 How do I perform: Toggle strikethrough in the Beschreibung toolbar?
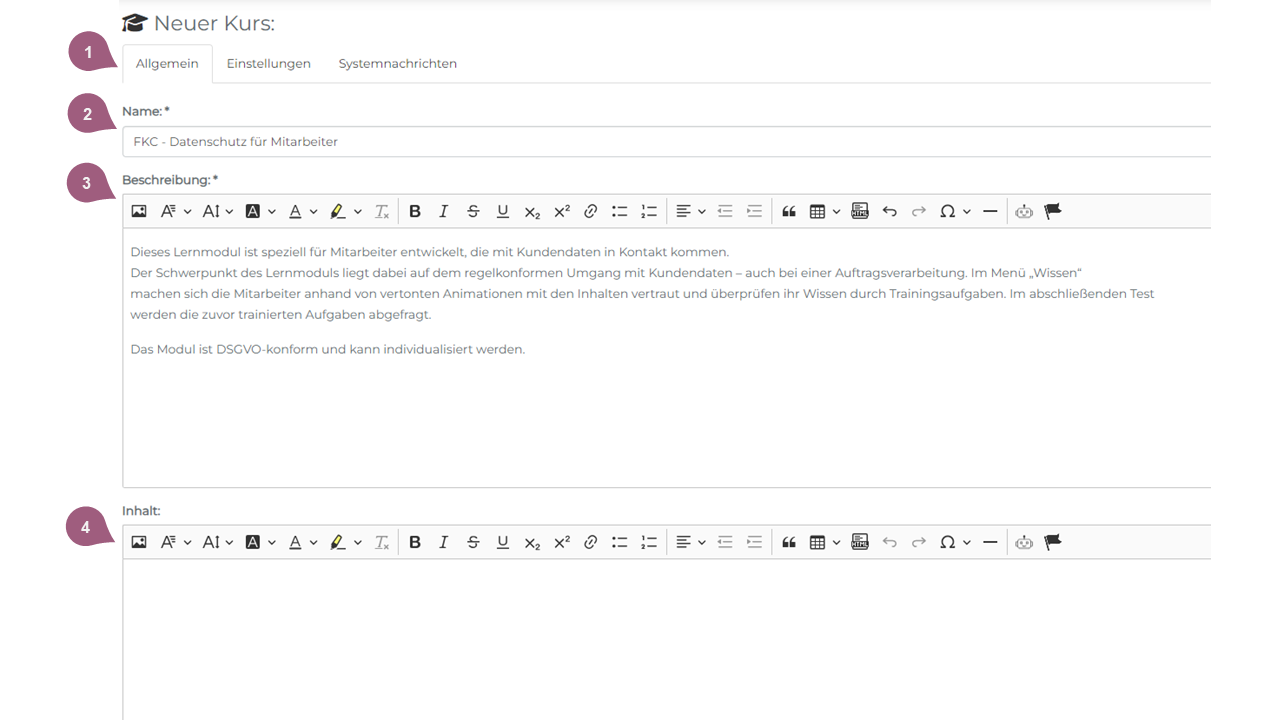pyautogui.click(x=473, y=211)
